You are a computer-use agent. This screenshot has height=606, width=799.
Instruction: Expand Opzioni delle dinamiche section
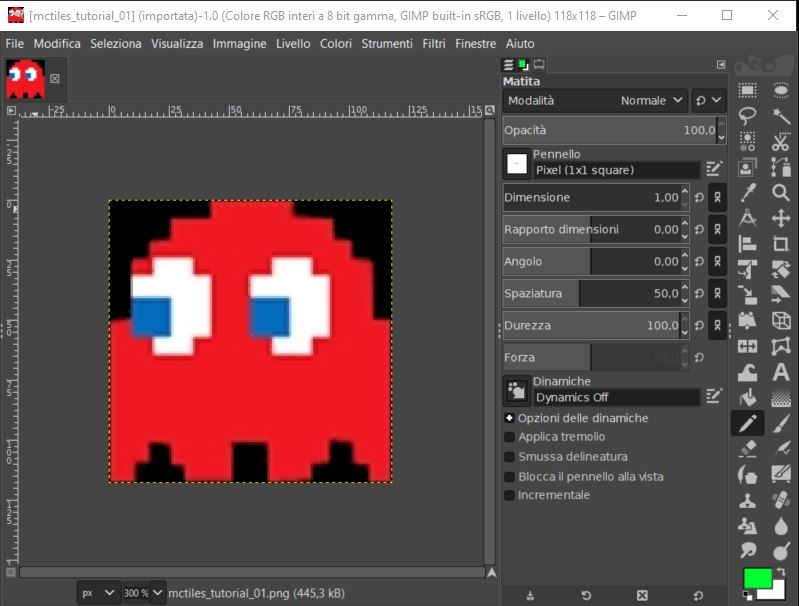click(510, 418)
